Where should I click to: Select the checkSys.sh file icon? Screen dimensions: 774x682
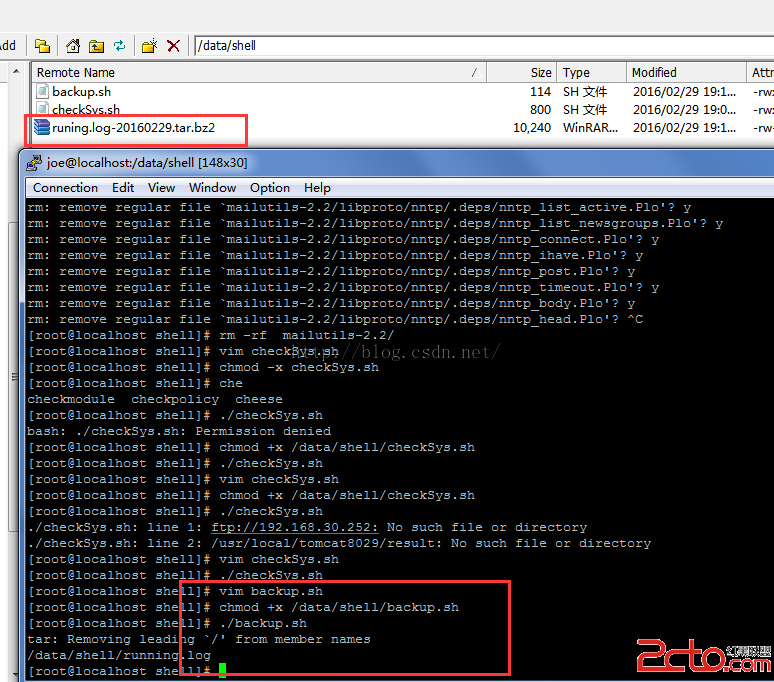point(42,109)
